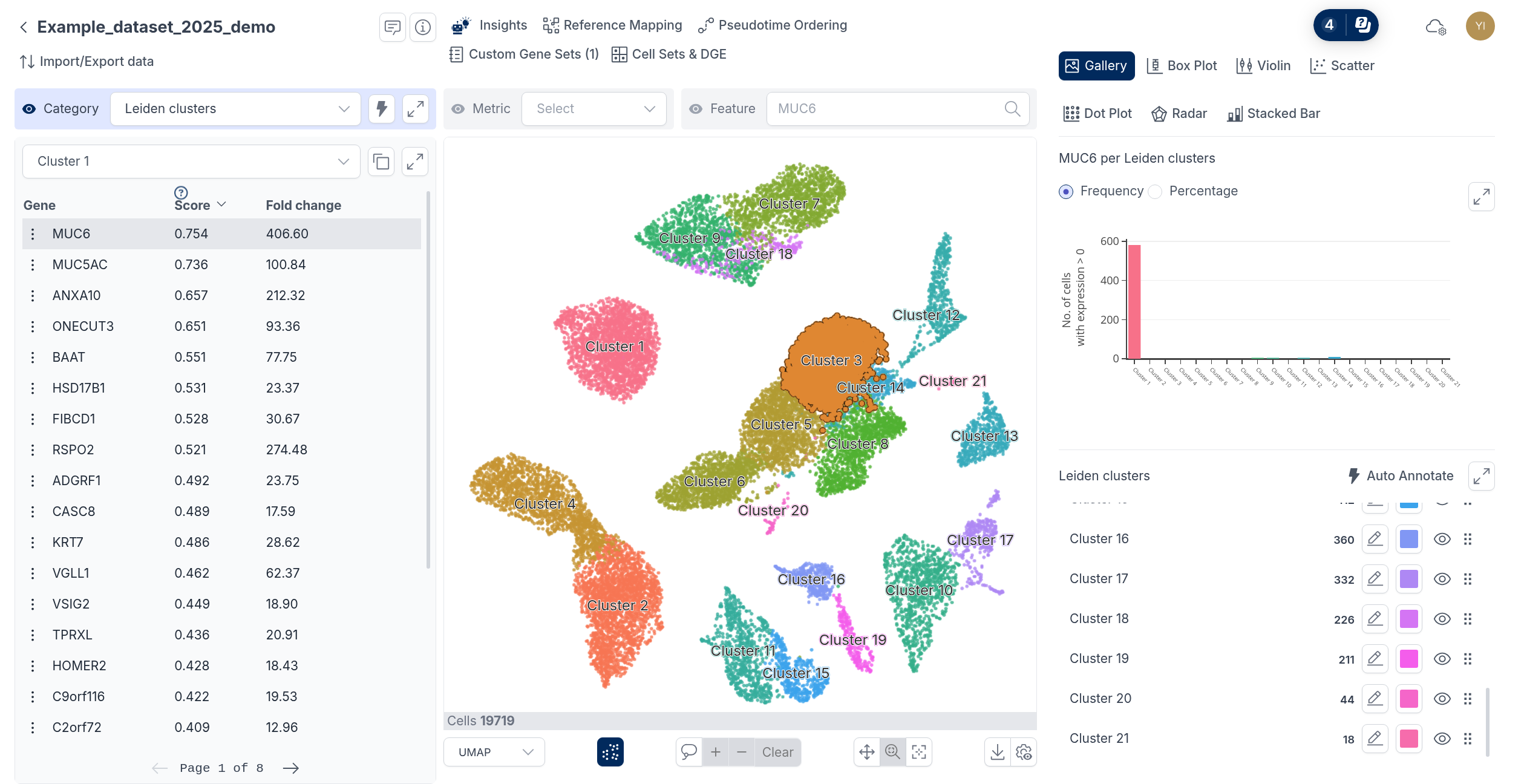Click the copy gene list icon

coord(381,162)
